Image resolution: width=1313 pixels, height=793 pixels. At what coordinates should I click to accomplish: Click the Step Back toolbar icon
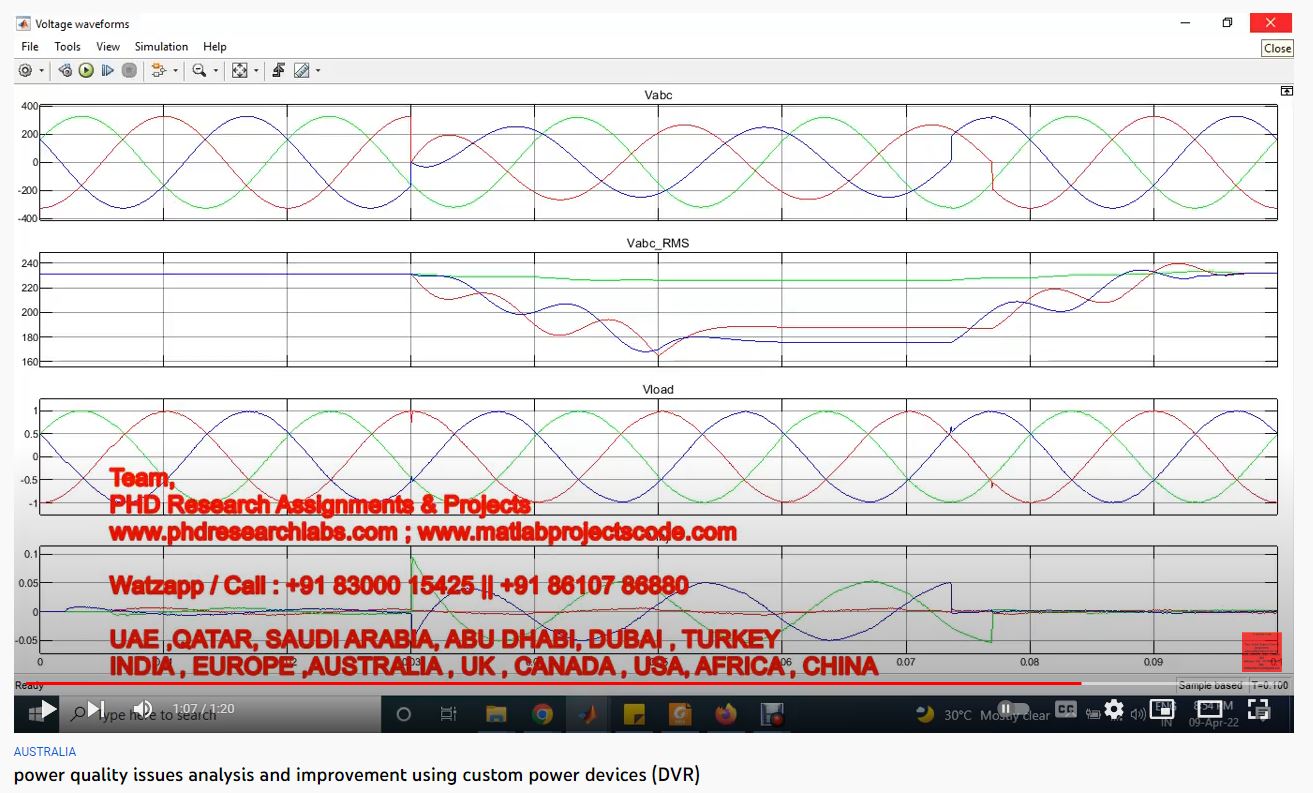coord(65,70)
